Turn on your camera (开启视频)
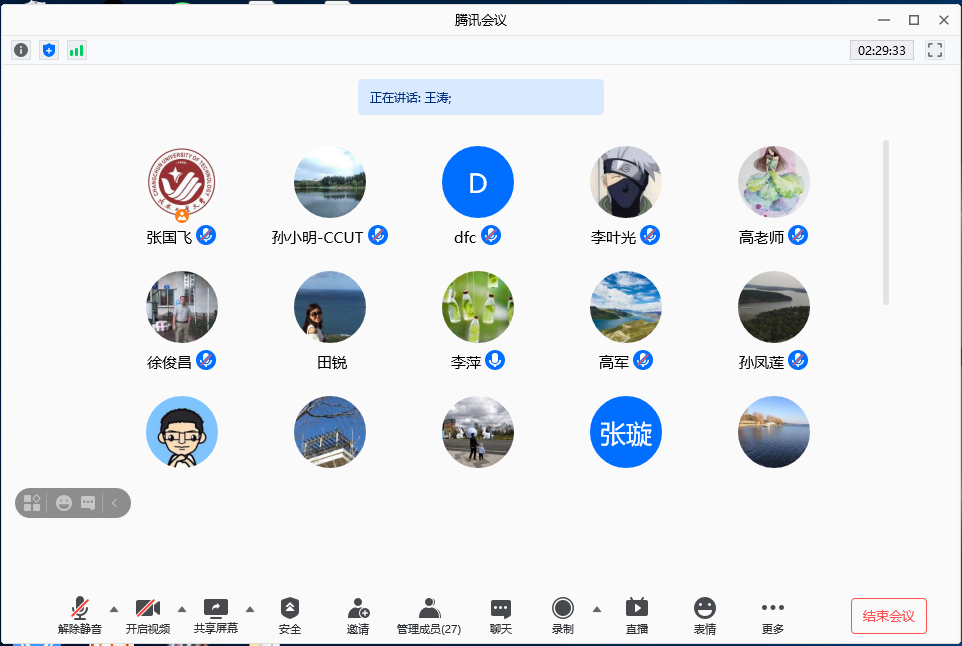The height and width of the screenshot is (646, 962). (x=148, y=615)
